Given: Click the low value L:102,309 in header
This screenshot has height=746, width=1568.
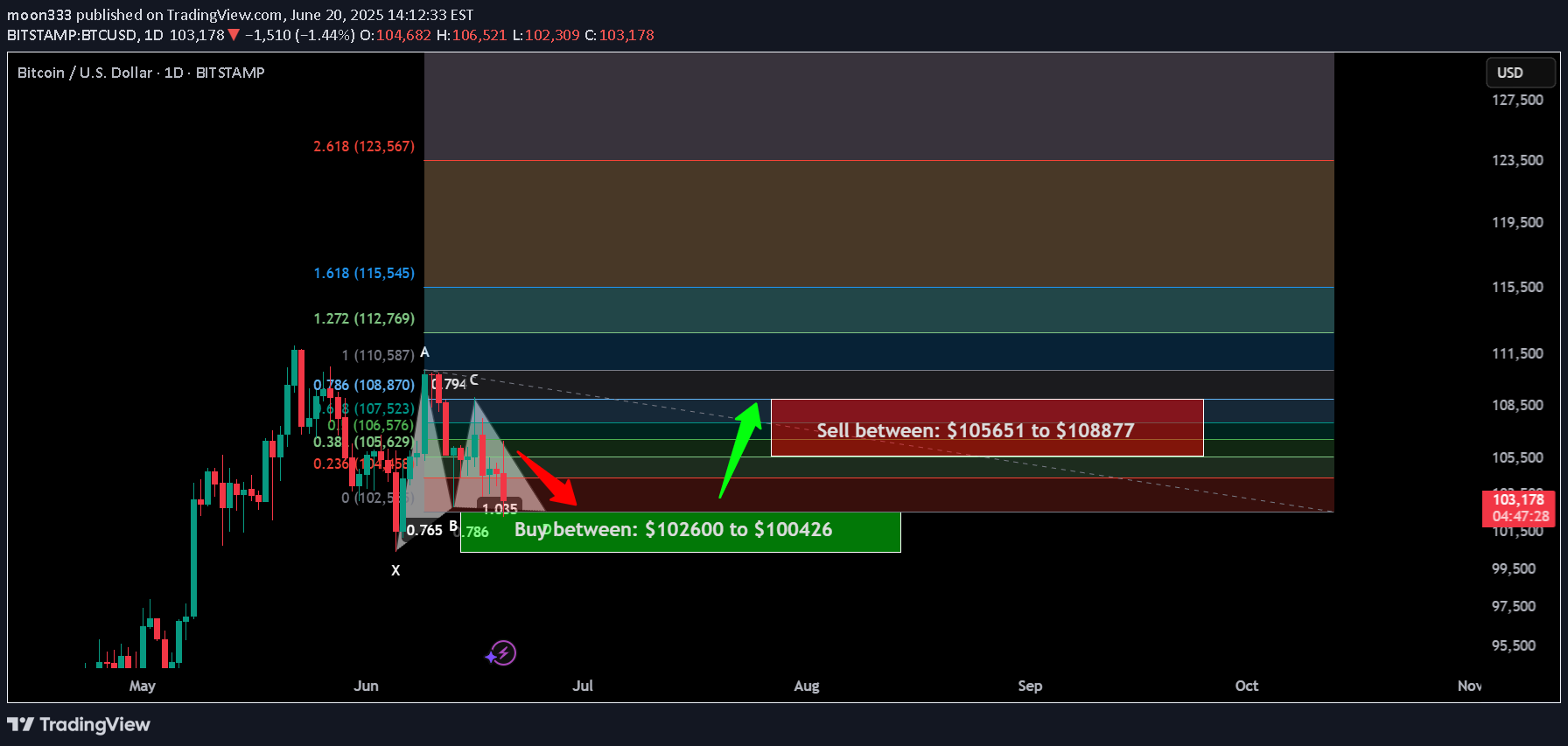Looking at the screenshot, I should pyautogui.click(x=546, y=35).
